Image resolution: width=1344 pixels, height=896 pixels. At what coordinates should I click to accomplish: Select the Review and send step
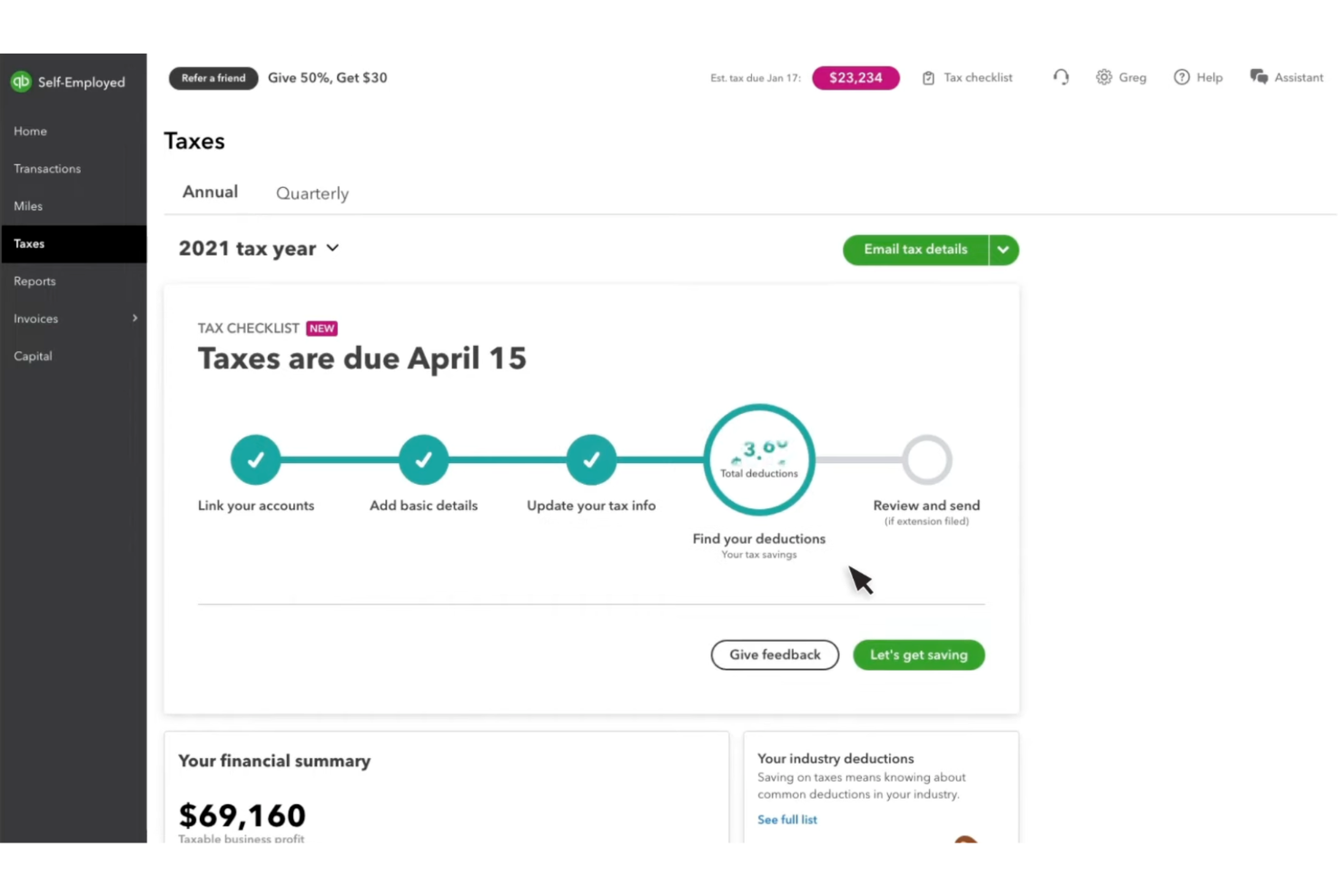point(926,459)
